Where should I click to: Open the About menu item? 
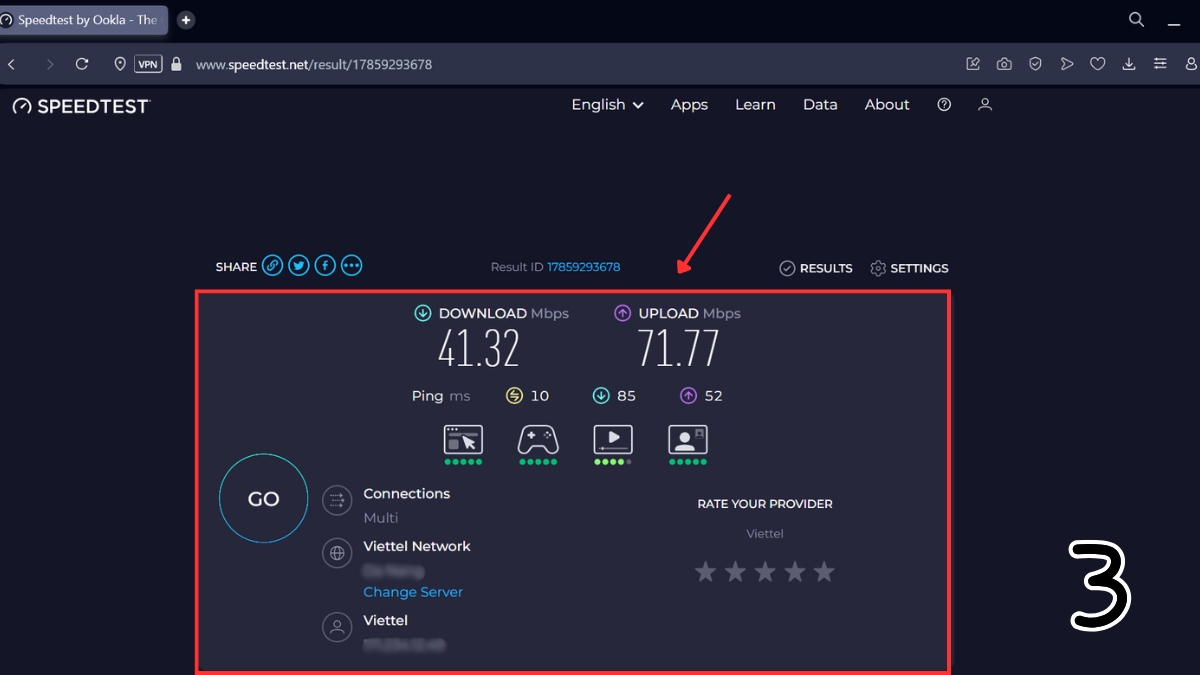[x=887, y=105]
